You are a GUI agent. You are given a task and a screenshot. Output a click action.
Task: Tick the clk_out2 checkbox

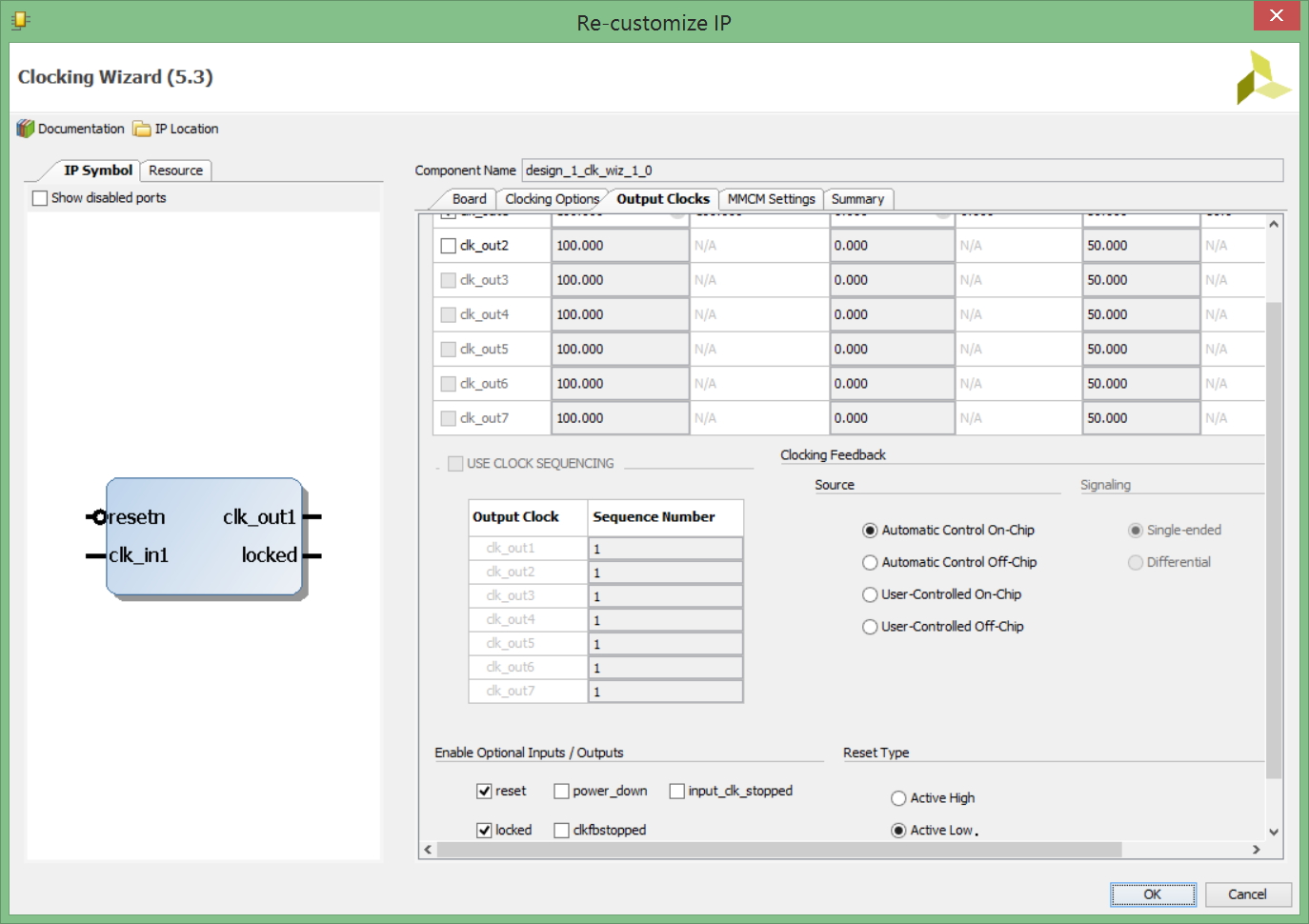(x=449, y=246)
